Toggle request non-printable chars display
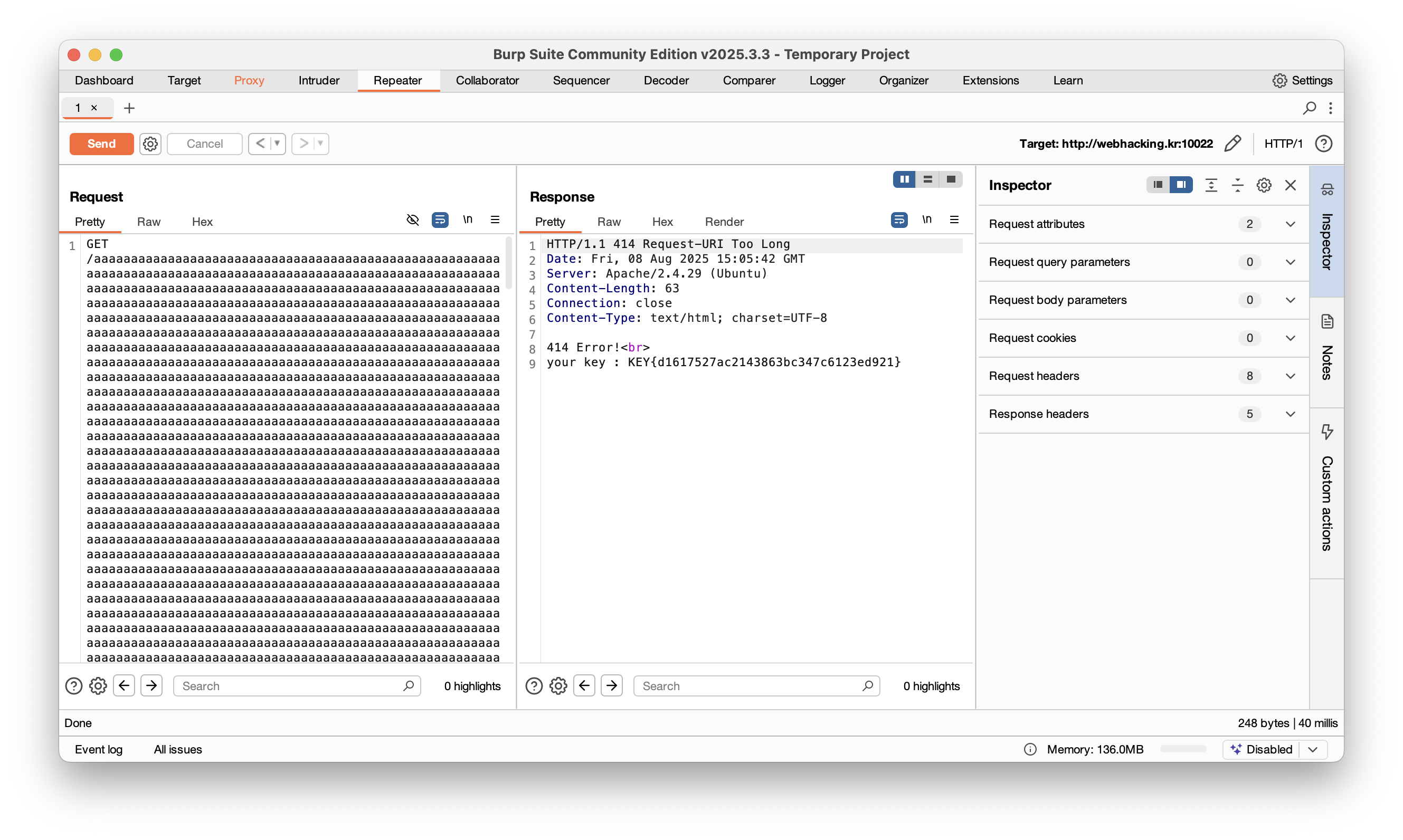 [468, 219]
